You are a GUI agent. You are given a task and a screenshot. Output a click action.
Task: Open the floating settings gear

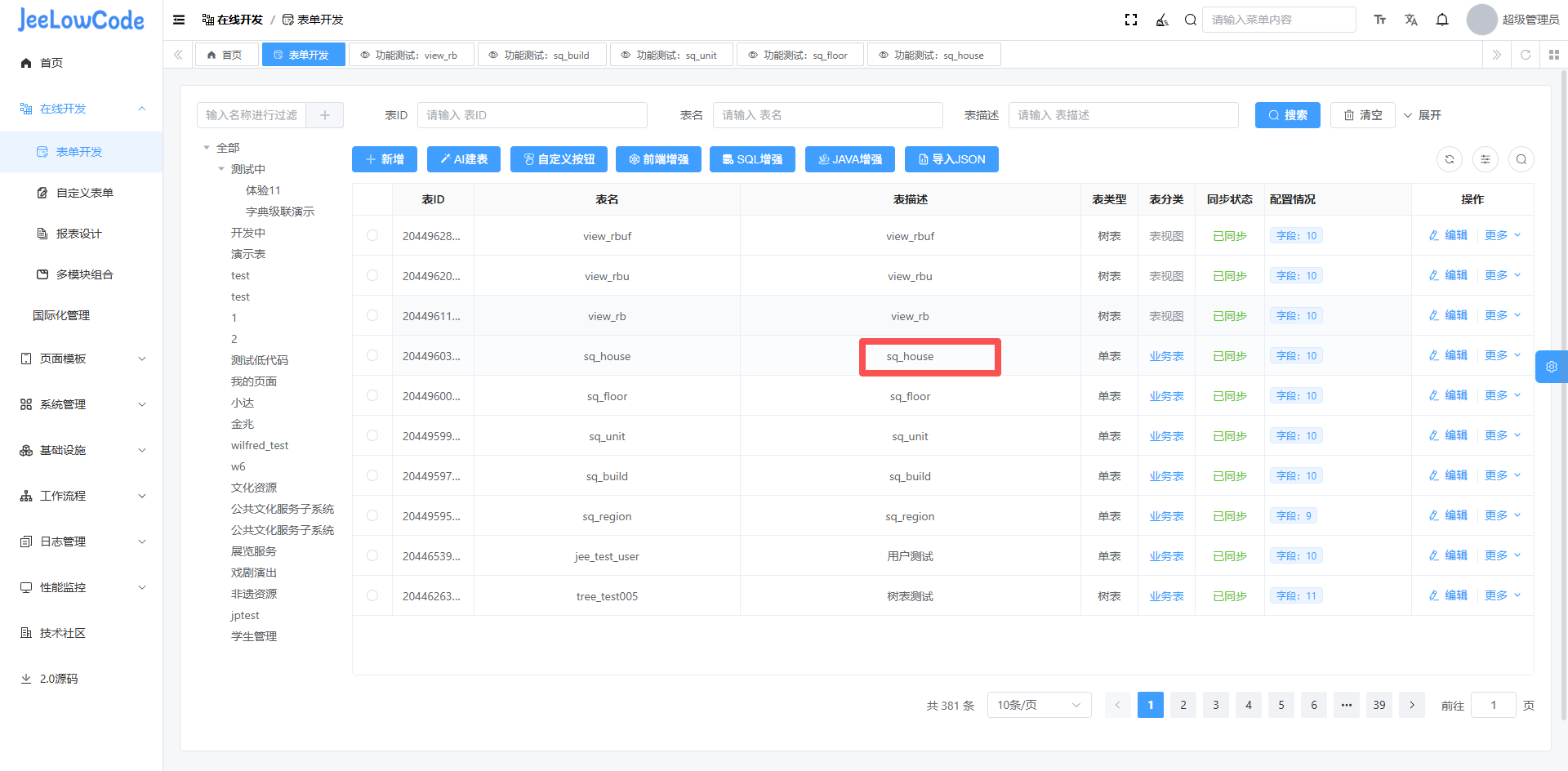click(x=1551, y=367)
